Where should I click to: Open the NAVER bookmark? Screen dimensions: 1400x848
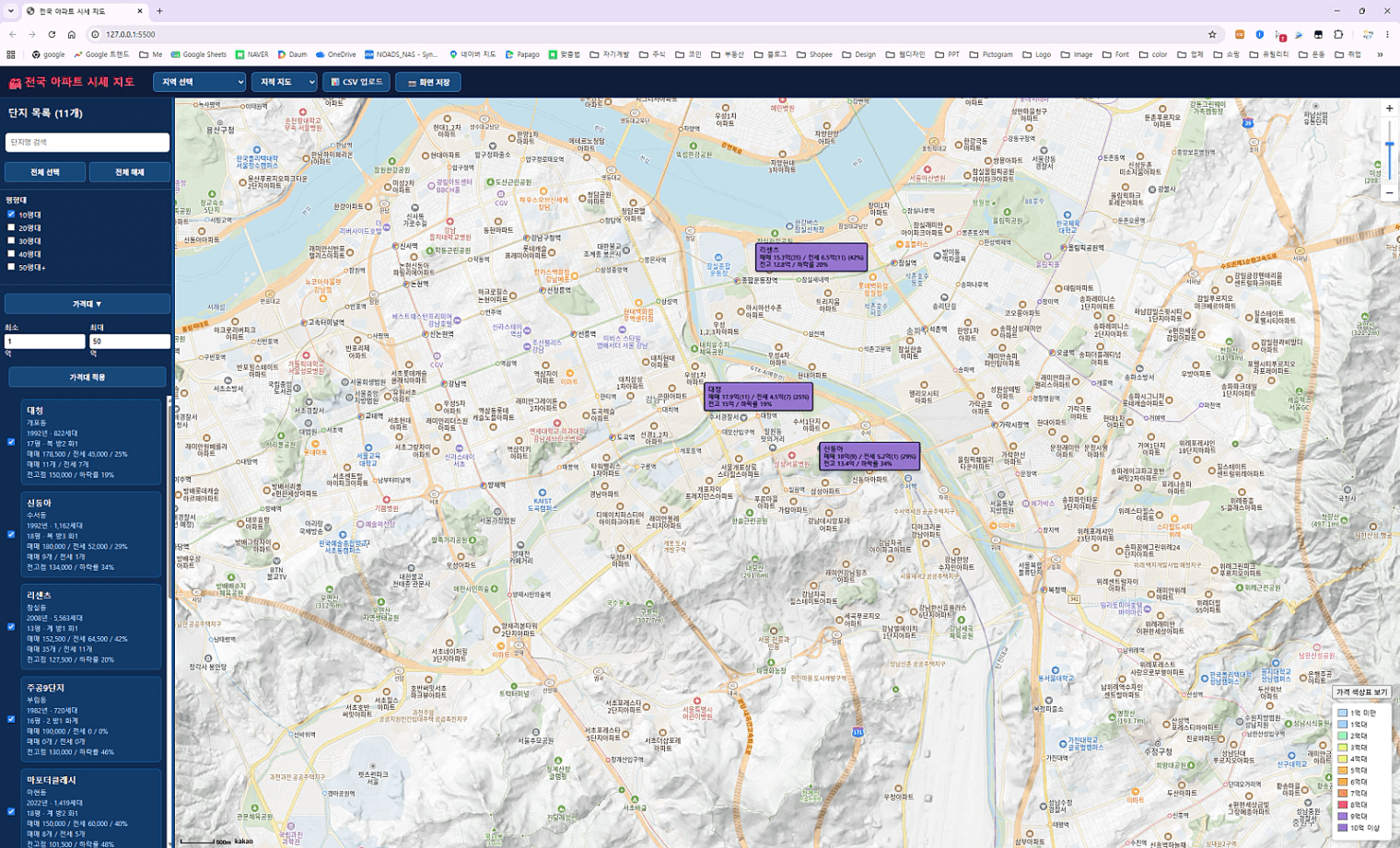click(251, 54)
